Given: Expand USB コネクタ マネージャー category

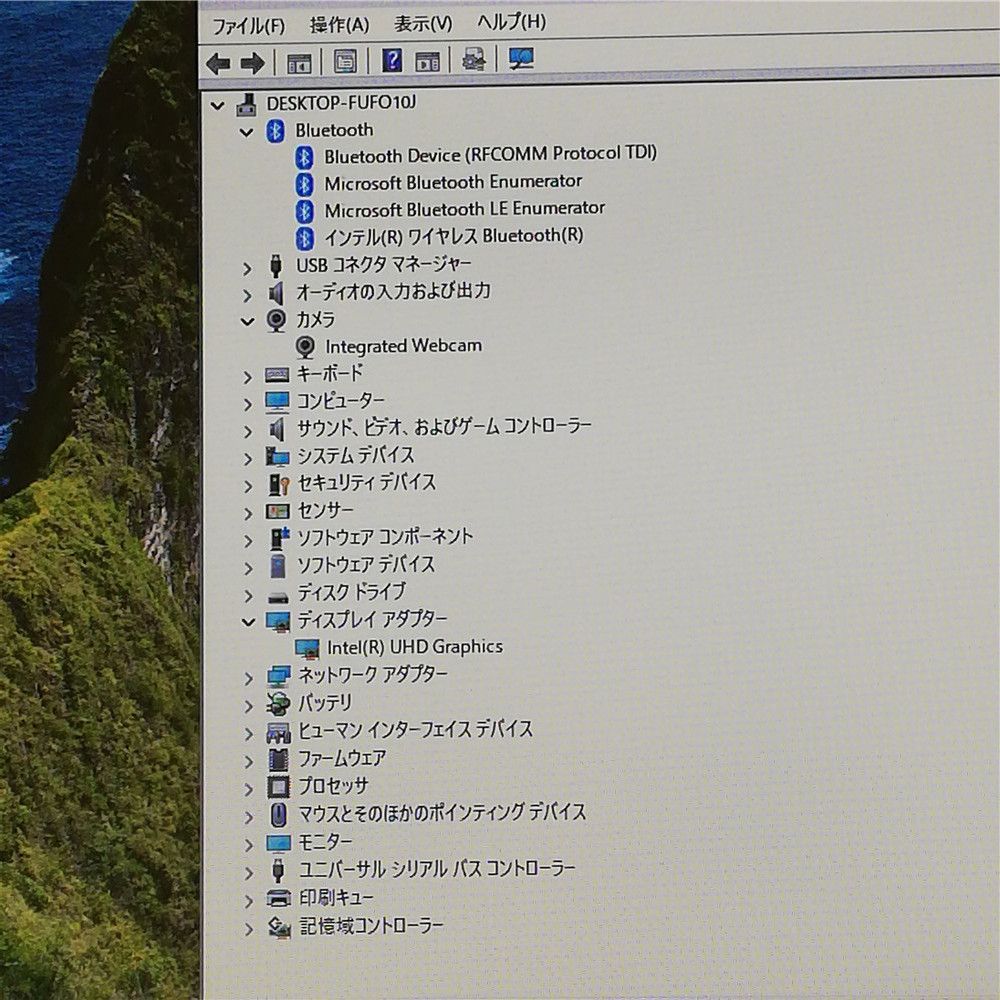Looking at the screenshot, I should (247, 269).
